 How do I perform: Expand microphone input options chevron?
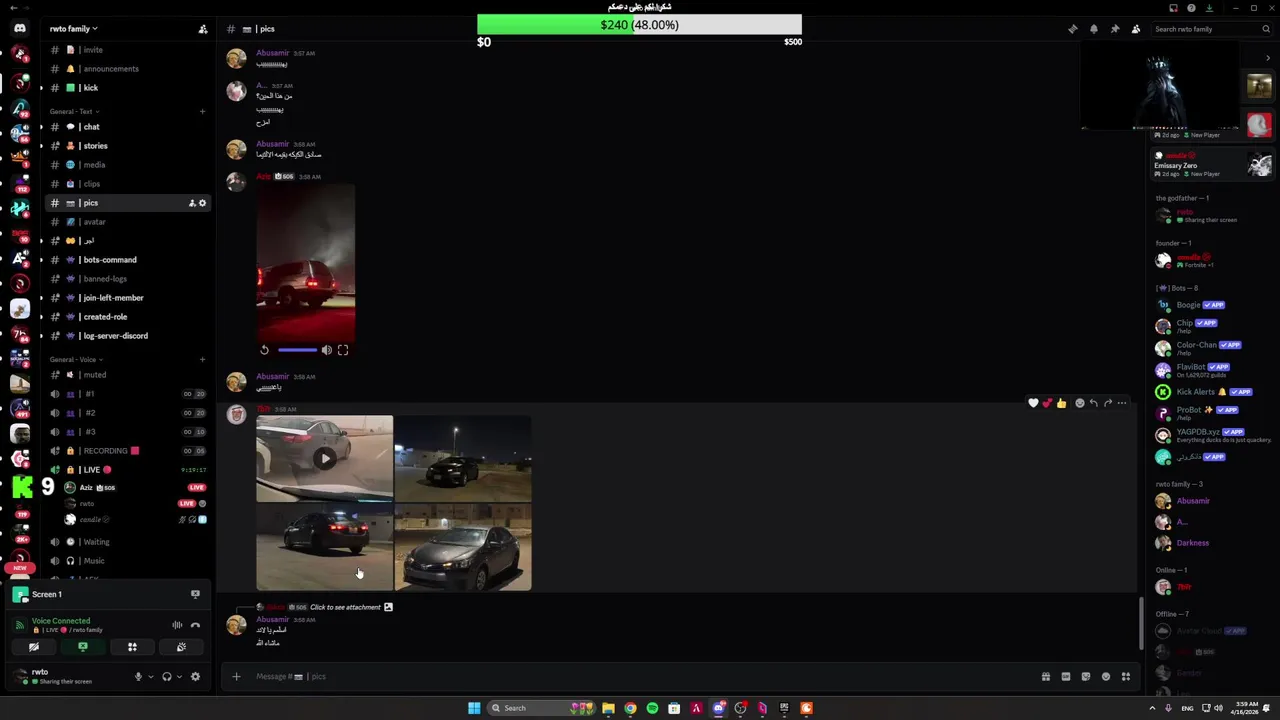(x=151, y=677)
